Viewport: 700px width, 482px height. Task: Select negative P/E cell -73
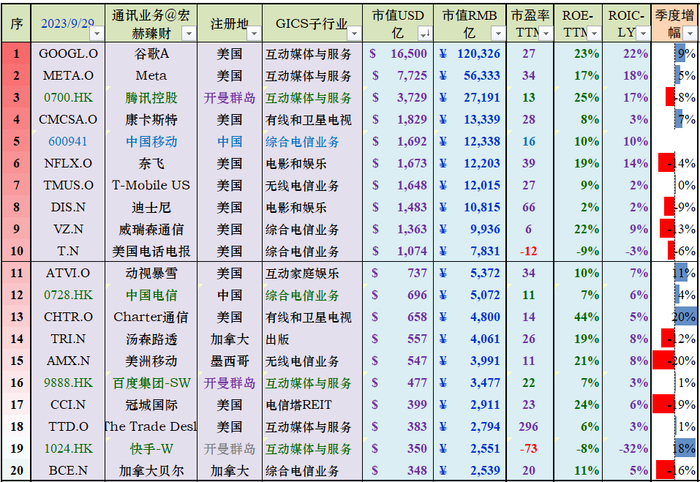pyautogui.click(x=529, y=448)
